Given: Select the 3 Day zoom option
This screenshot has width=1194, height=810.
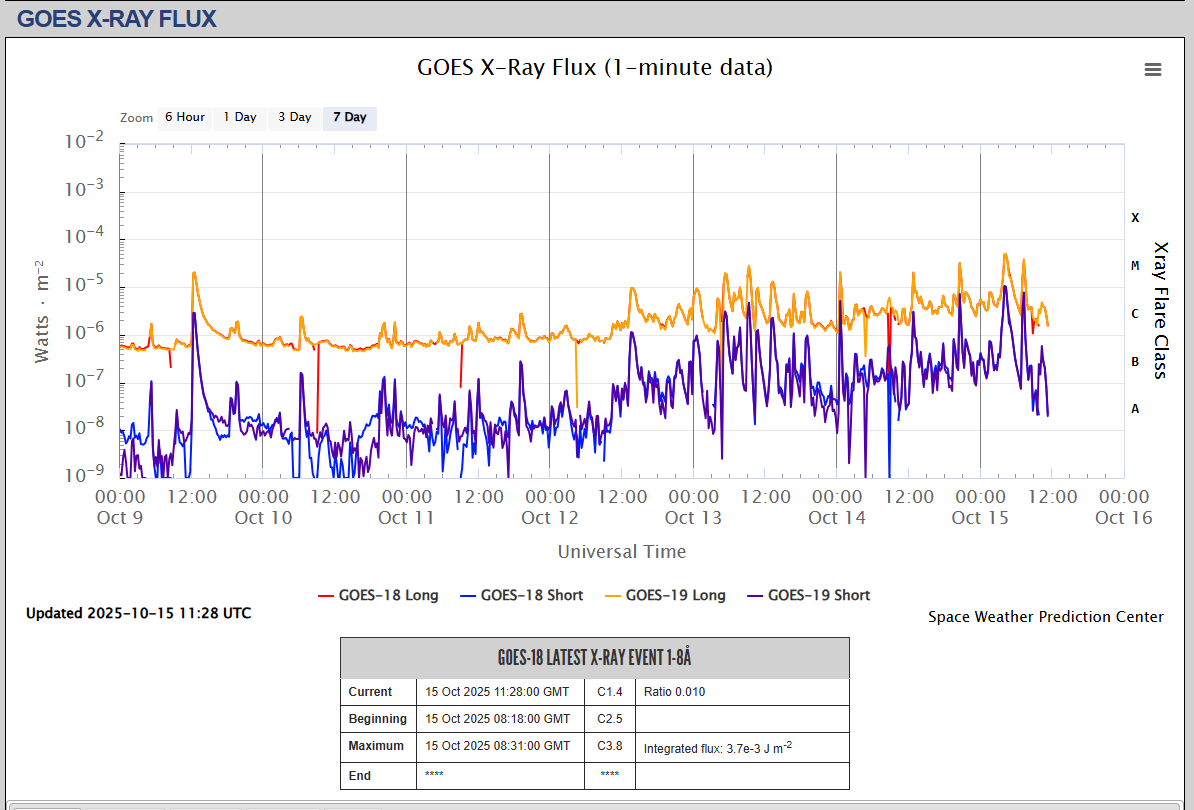Looking at the screenshot, I should 295,118.
